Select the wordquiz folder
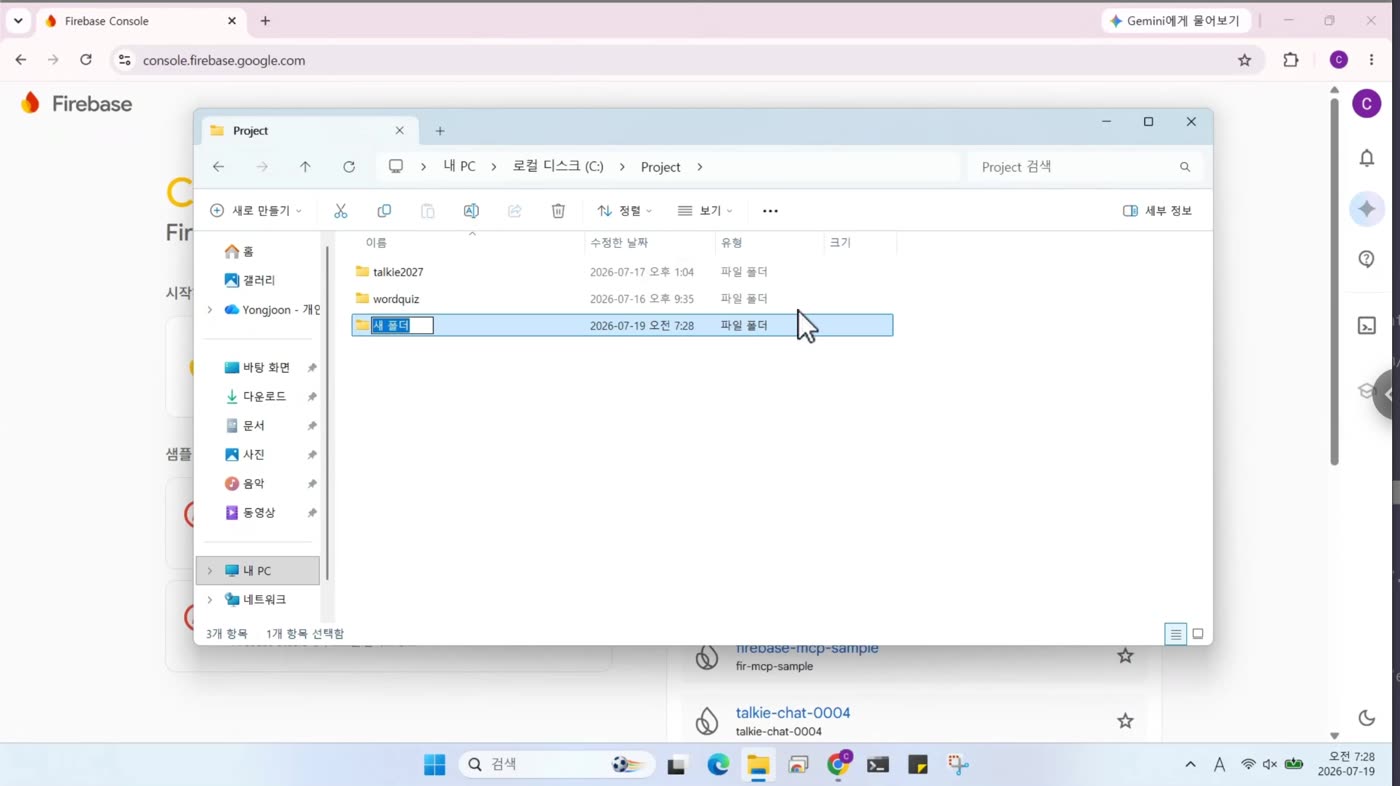The height and width of the screenshot is (786, 1400). pos(622,299)
